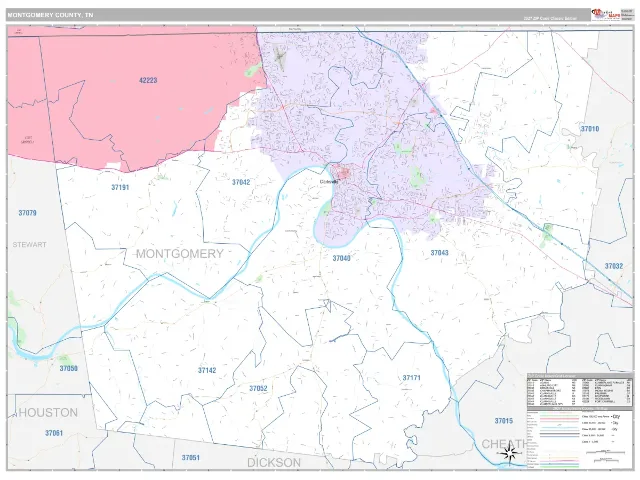
Task: Click the ZIP code label 37061
Action: point(54,433)
